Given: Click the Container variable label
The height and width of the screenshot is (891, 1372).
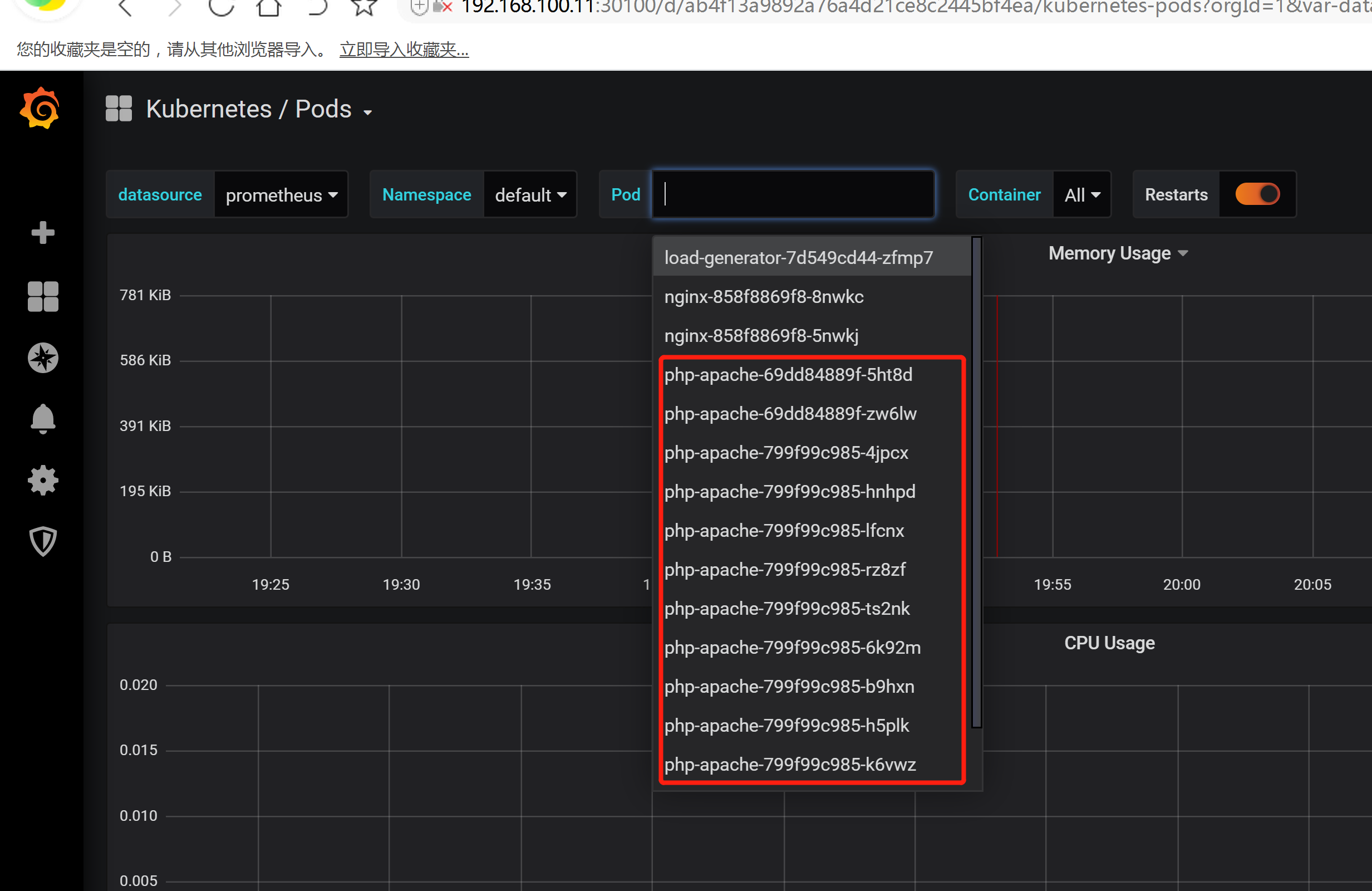Looking at the screenshot, I should tap(1004, 195).
